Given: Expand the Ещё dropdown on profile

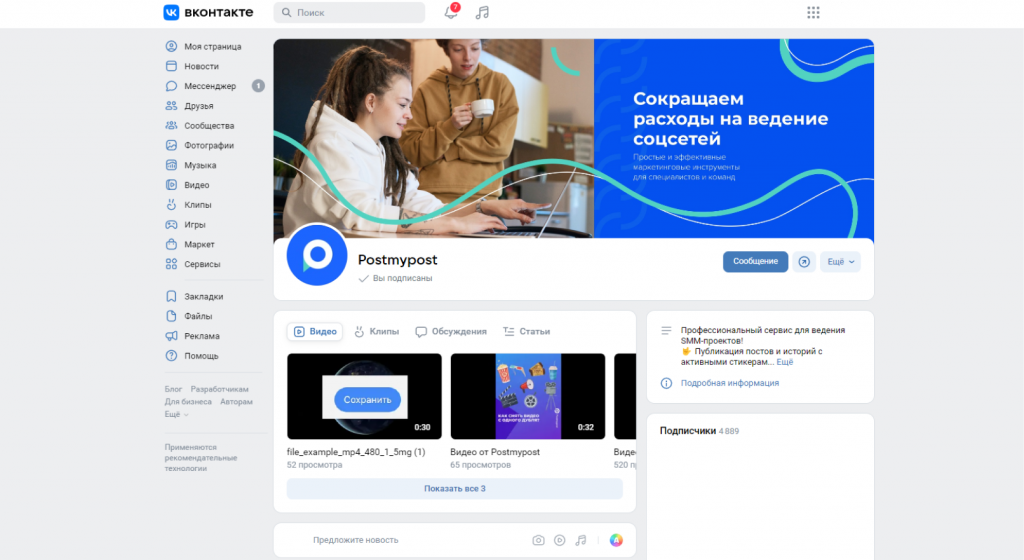Looking at the screenshot, I should 840,261.
